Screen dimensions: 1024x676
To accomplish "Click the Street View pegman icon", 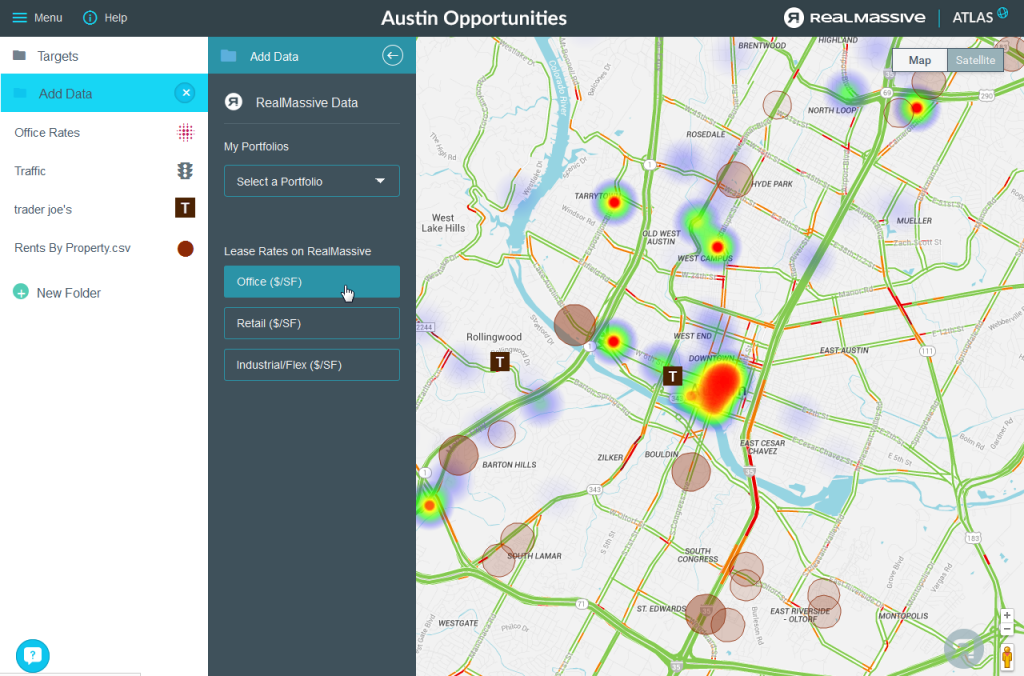I will pos(1006,656).
